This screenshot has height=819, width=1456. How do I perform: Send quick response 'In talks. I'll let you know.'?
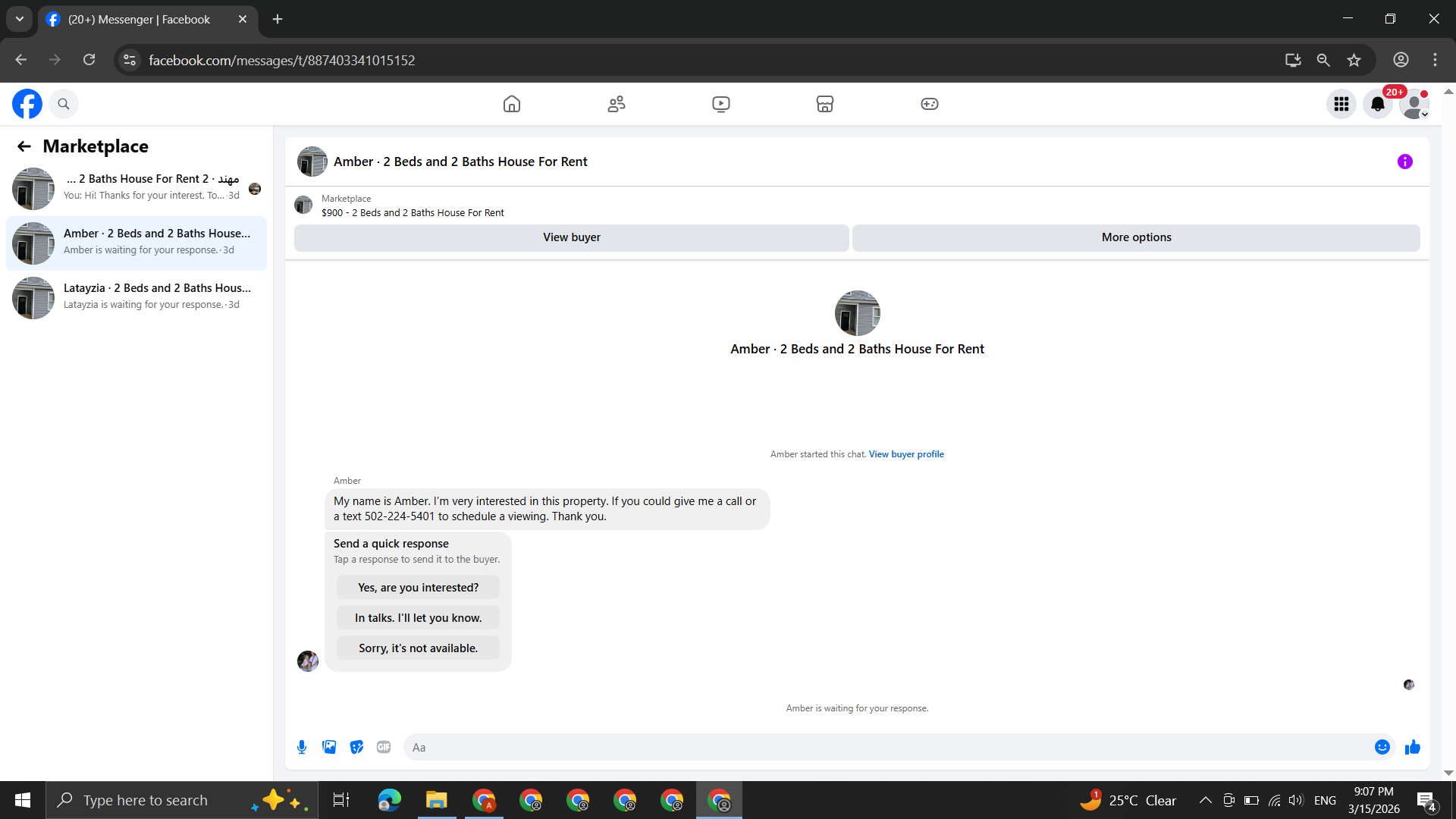(418, 618)
